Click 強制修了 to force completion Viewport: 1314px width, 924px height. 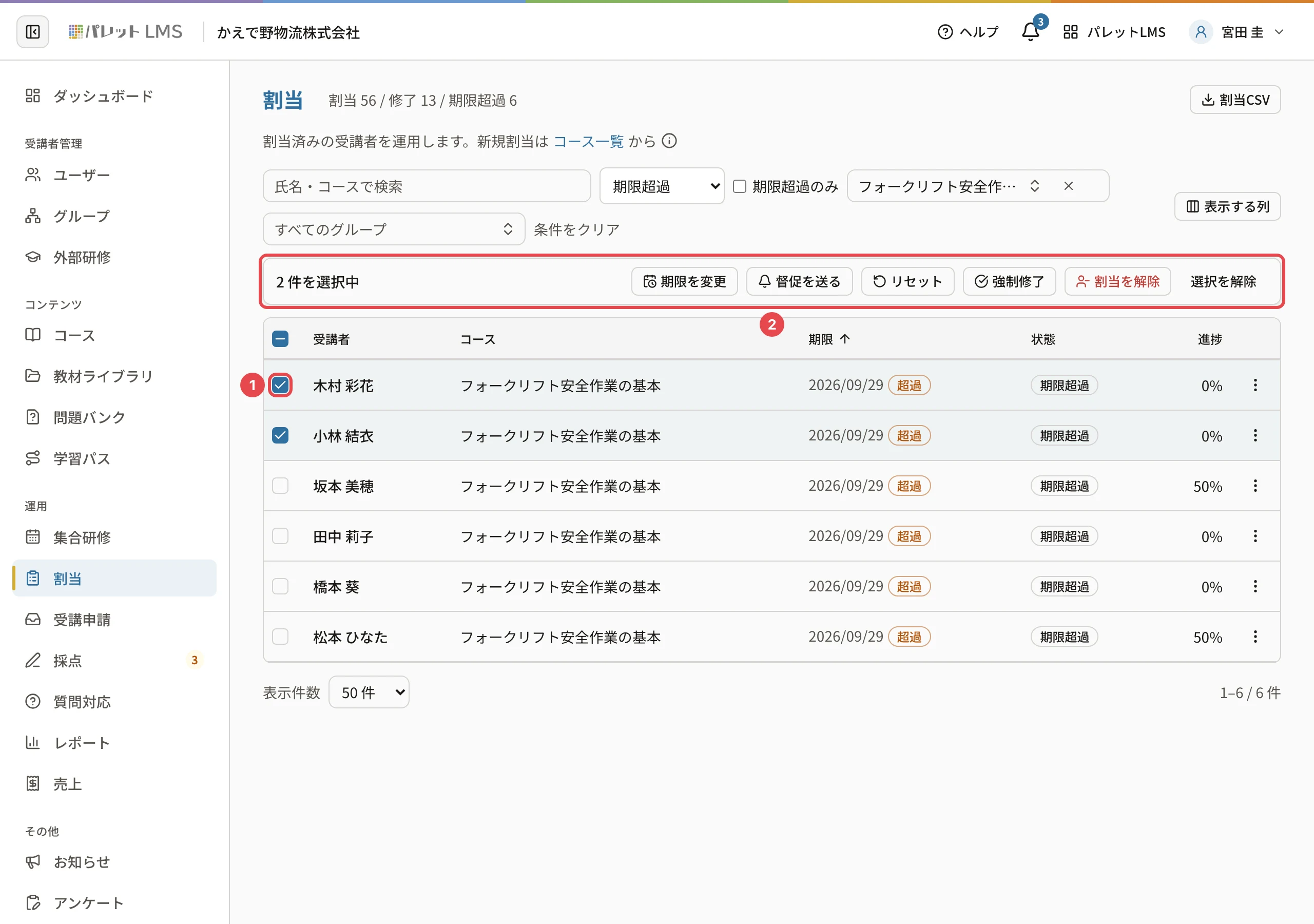click(1009, 282)
